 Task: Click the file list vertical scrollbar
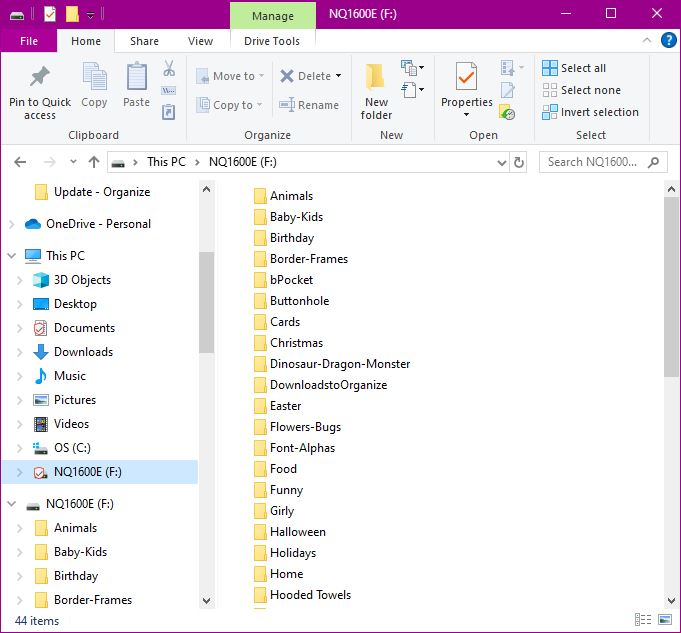[671, 287]
